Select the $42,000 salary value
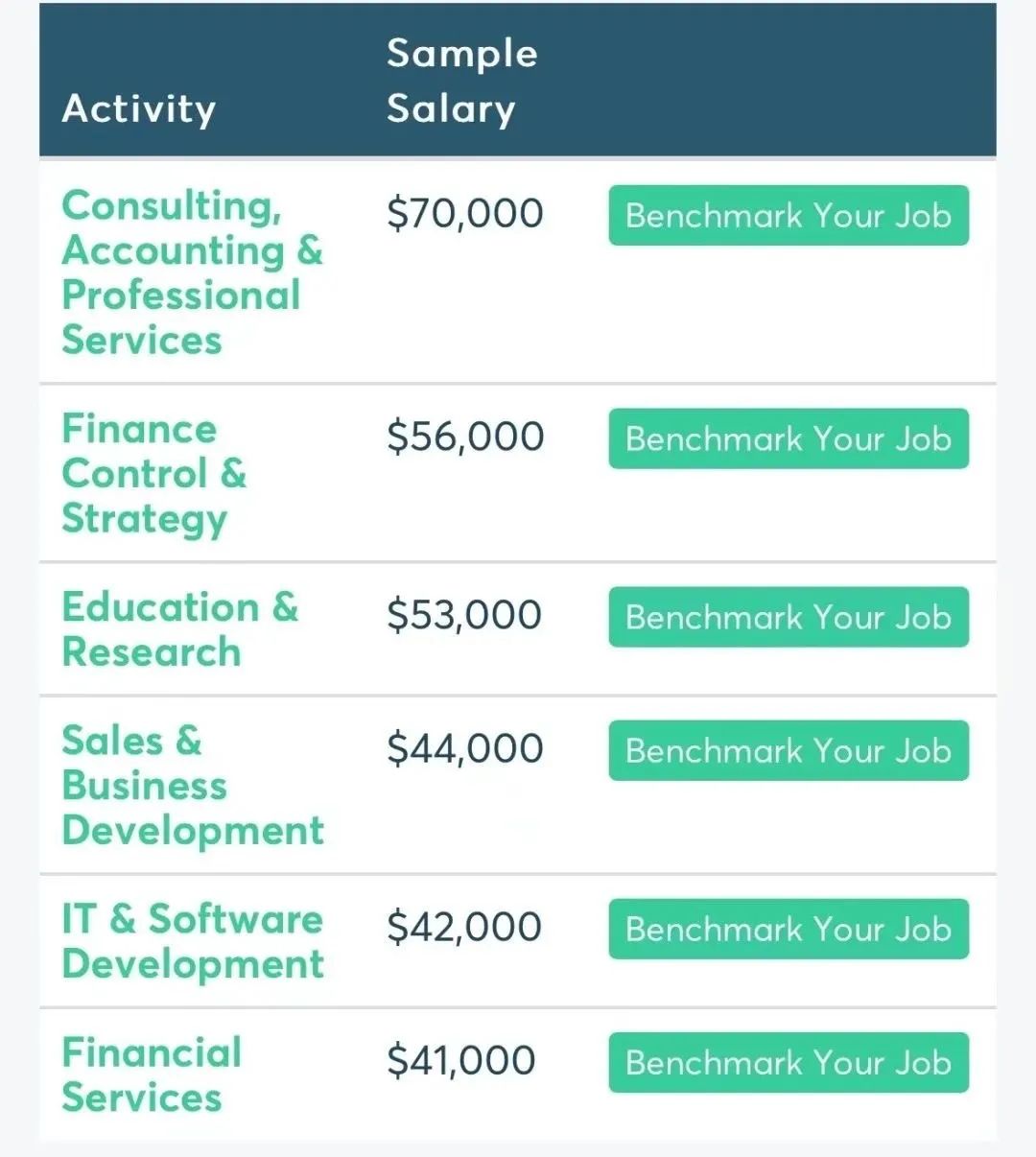Viewport: 1036px width, 1157px height. click(464, 927)
